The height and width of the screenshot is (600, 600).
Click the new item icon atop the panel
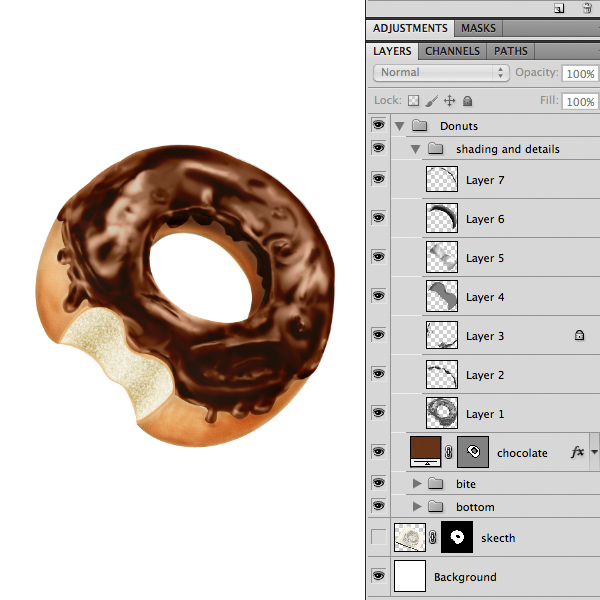tap(559, 8)
